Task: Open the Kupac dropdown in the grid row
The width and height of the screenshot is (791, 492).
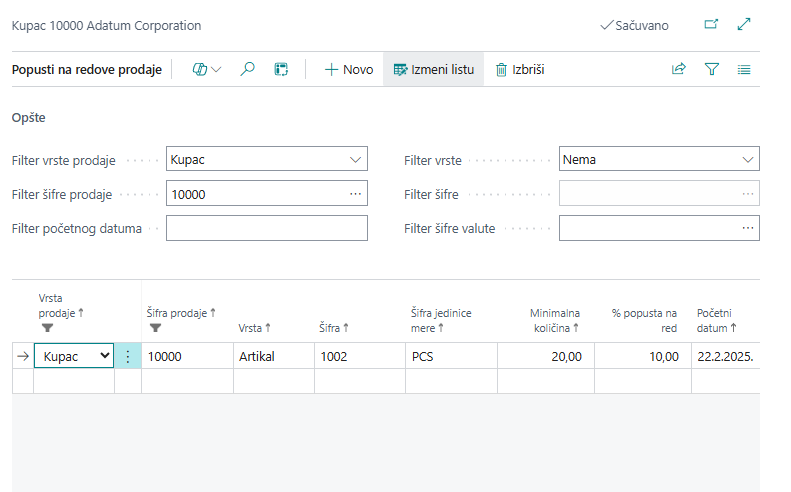Action: click(x=103, y=356)
